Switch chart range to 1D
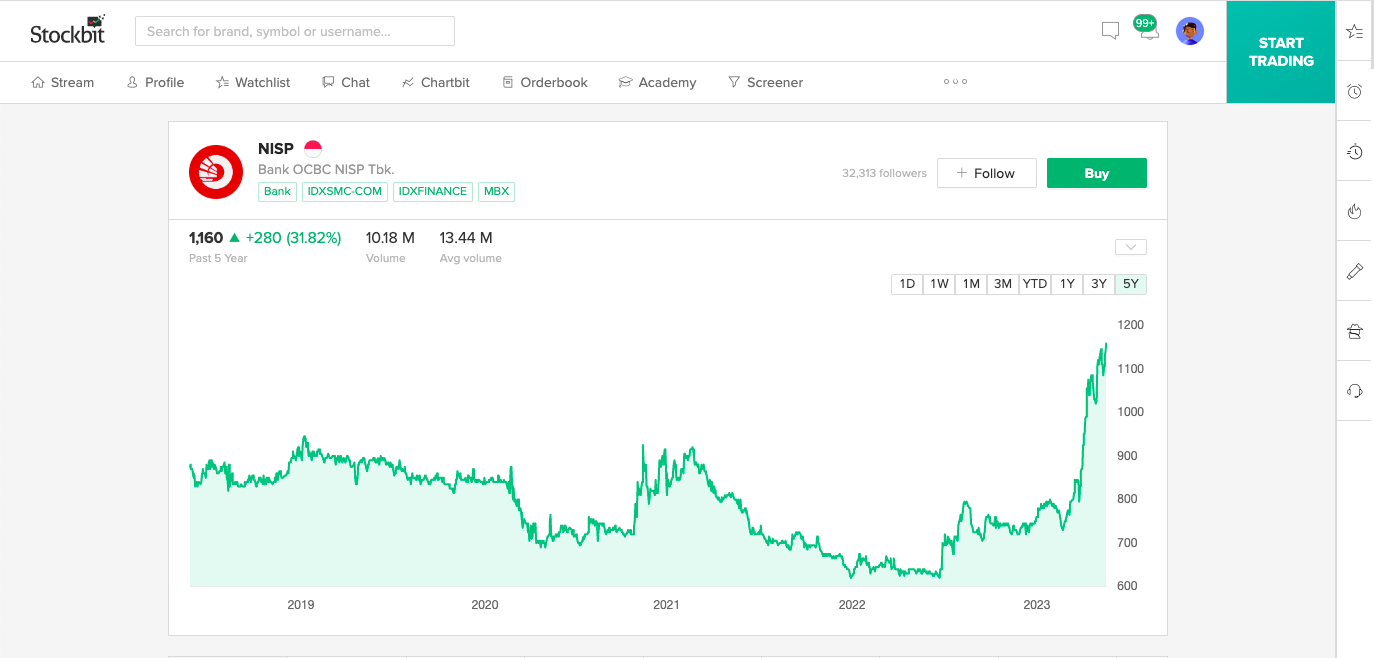The width and height of the screenshot is (1374, 658). [x=906, y=283]
